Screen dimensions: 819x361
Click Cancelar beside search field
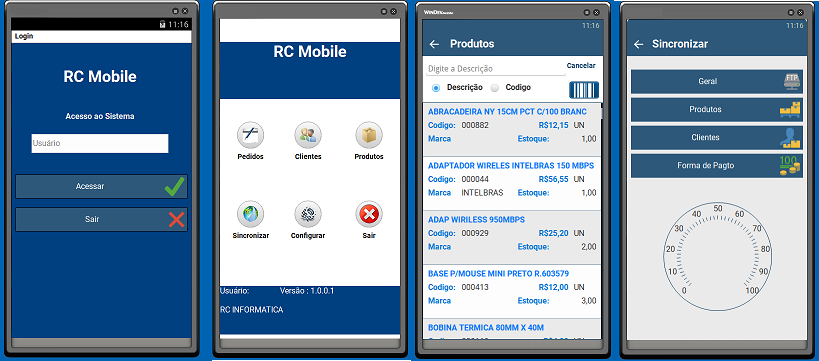click(x=581, y=66)
